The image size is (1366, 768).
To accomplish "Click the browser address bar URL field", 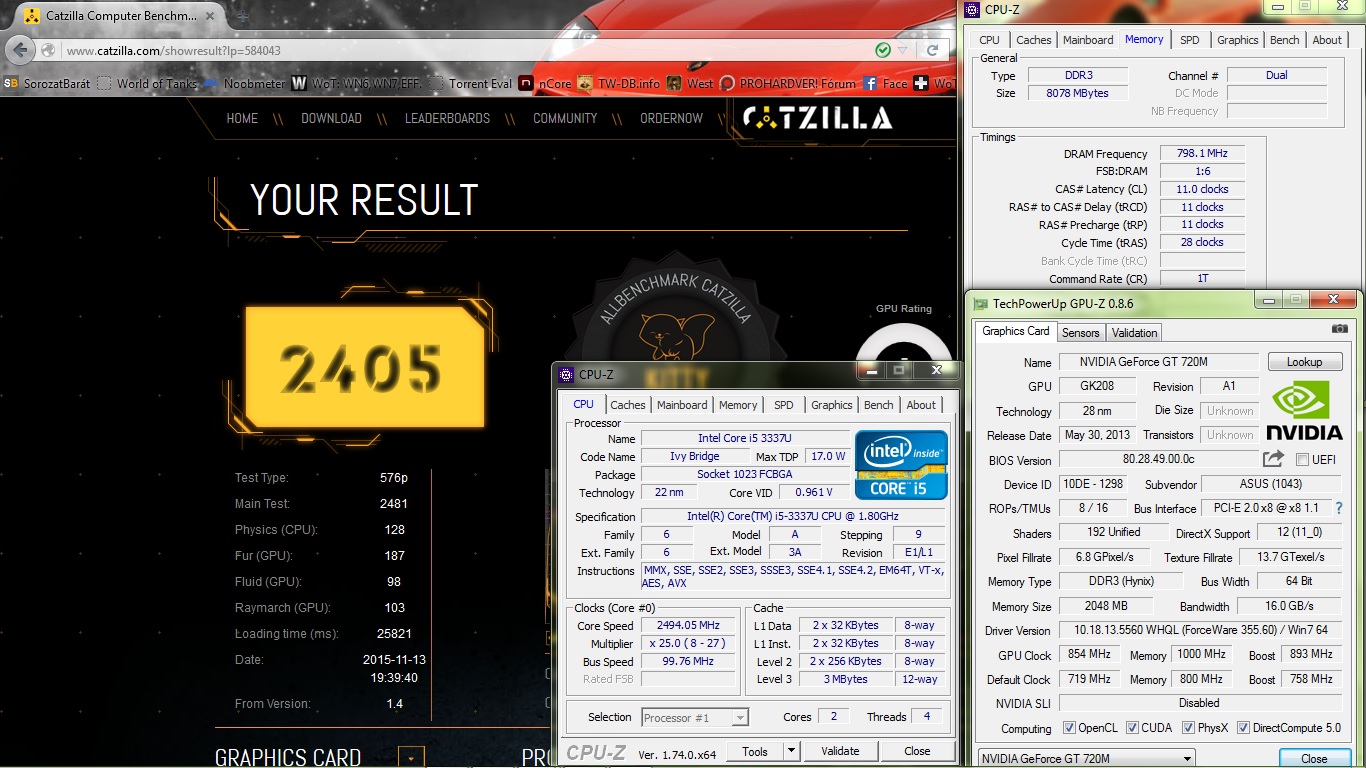I will [465, 50].
